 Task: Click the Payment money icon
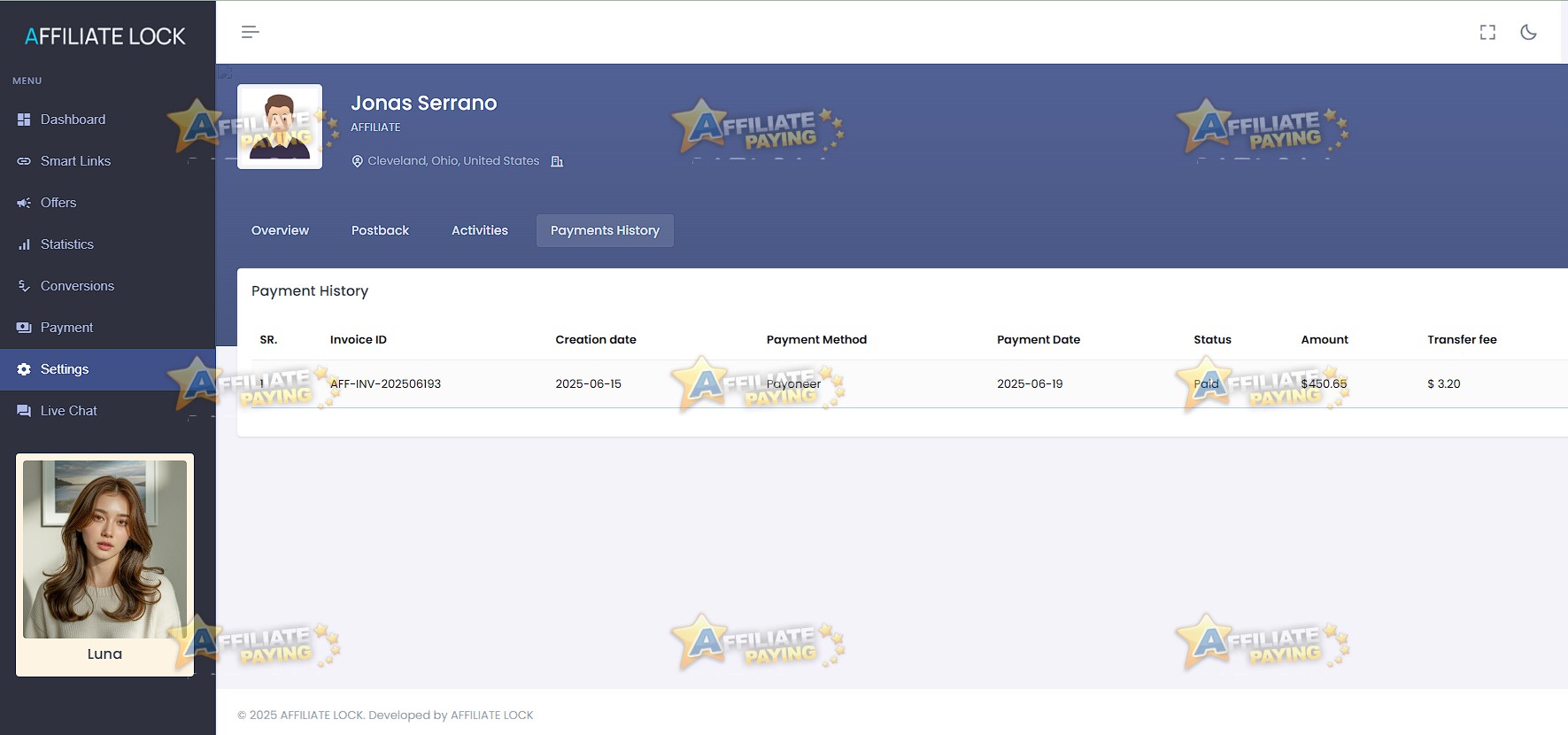24,328
